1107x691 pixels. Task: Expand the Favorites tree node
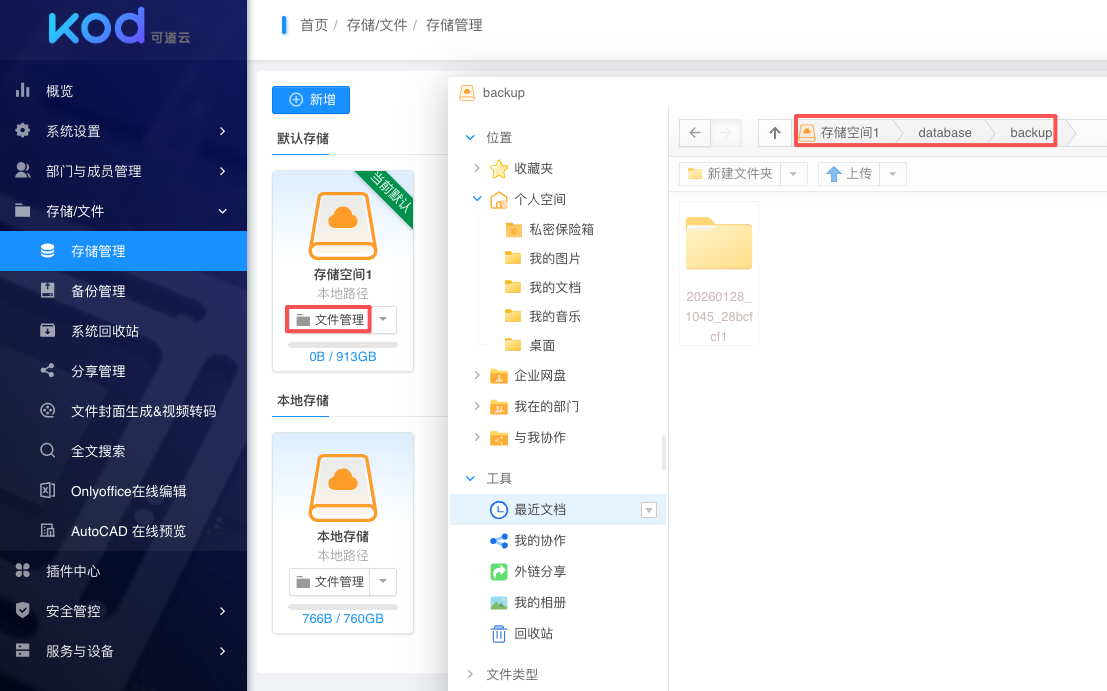477,169
